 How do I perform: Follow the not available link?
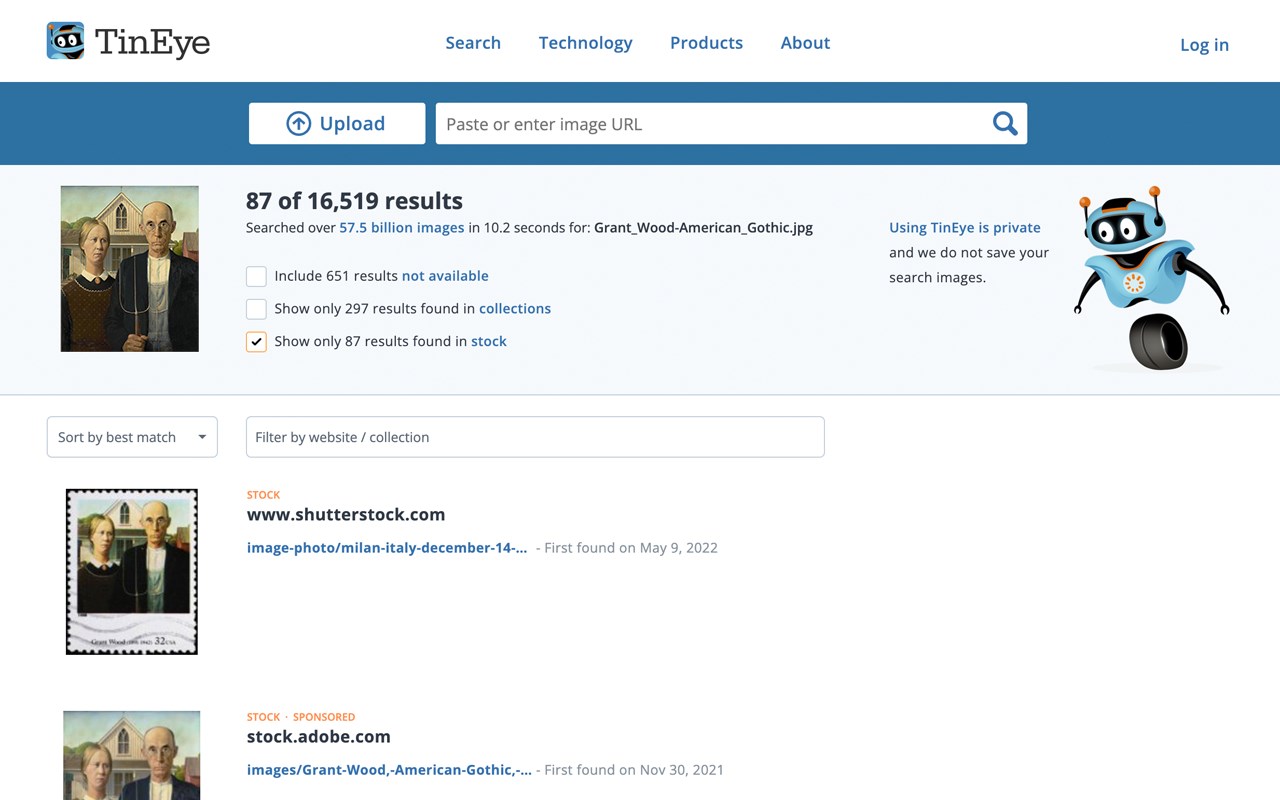(445, 276)
